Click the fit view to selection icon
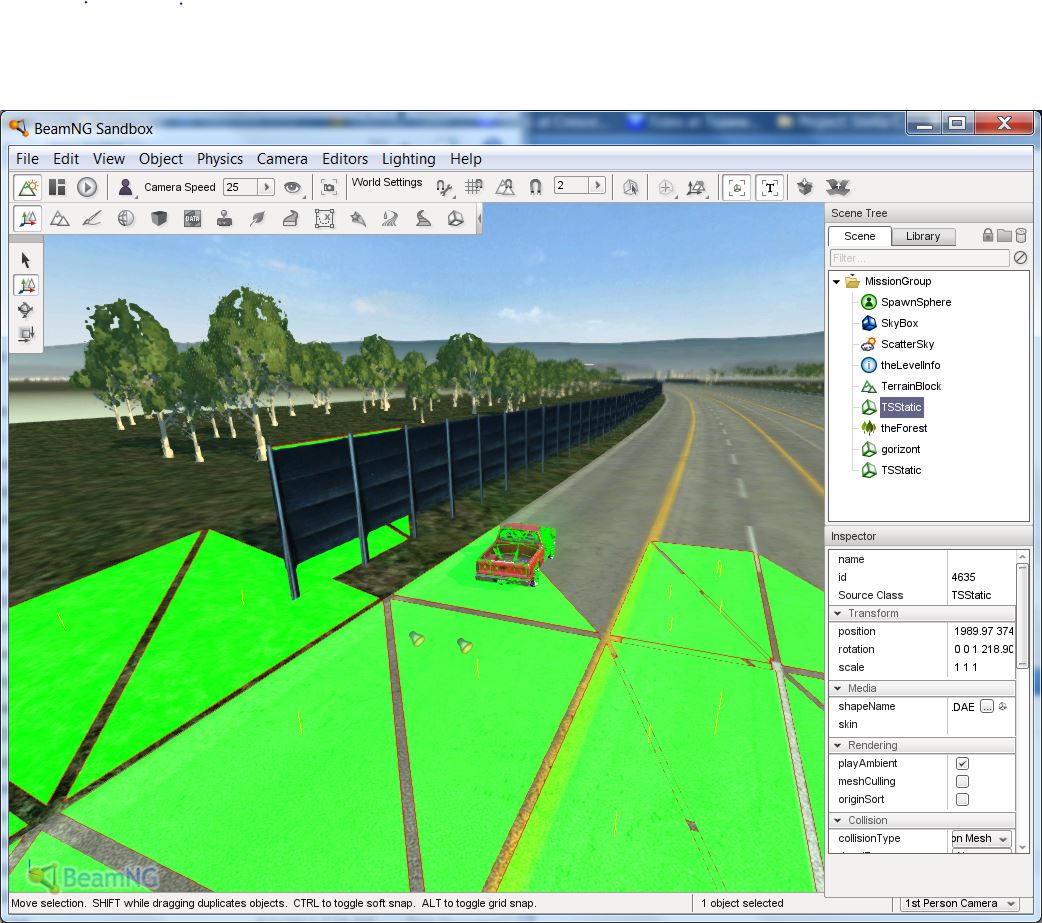The height and width of the screenshot is (923, 1042). (x=329, y=187)
